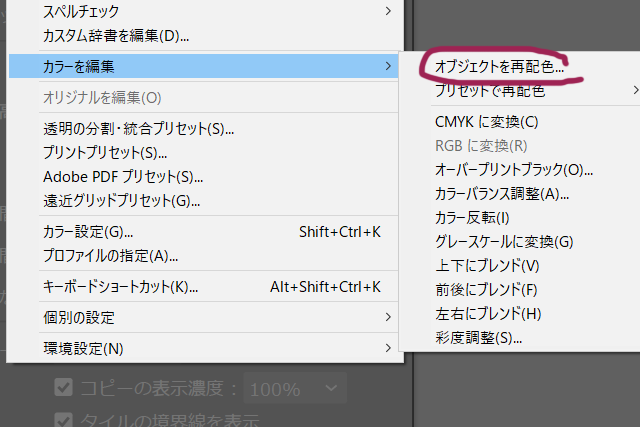Select CMYK に変換 option
Image resolution: width=640 pixels, height=427 pixels.
click(487, 122)
